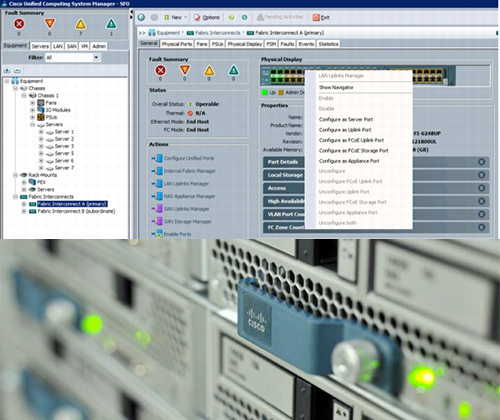This screenshot has height=420, width=500.
Task: Click critical fault icon in General pane
Action: tap(160, 70)
